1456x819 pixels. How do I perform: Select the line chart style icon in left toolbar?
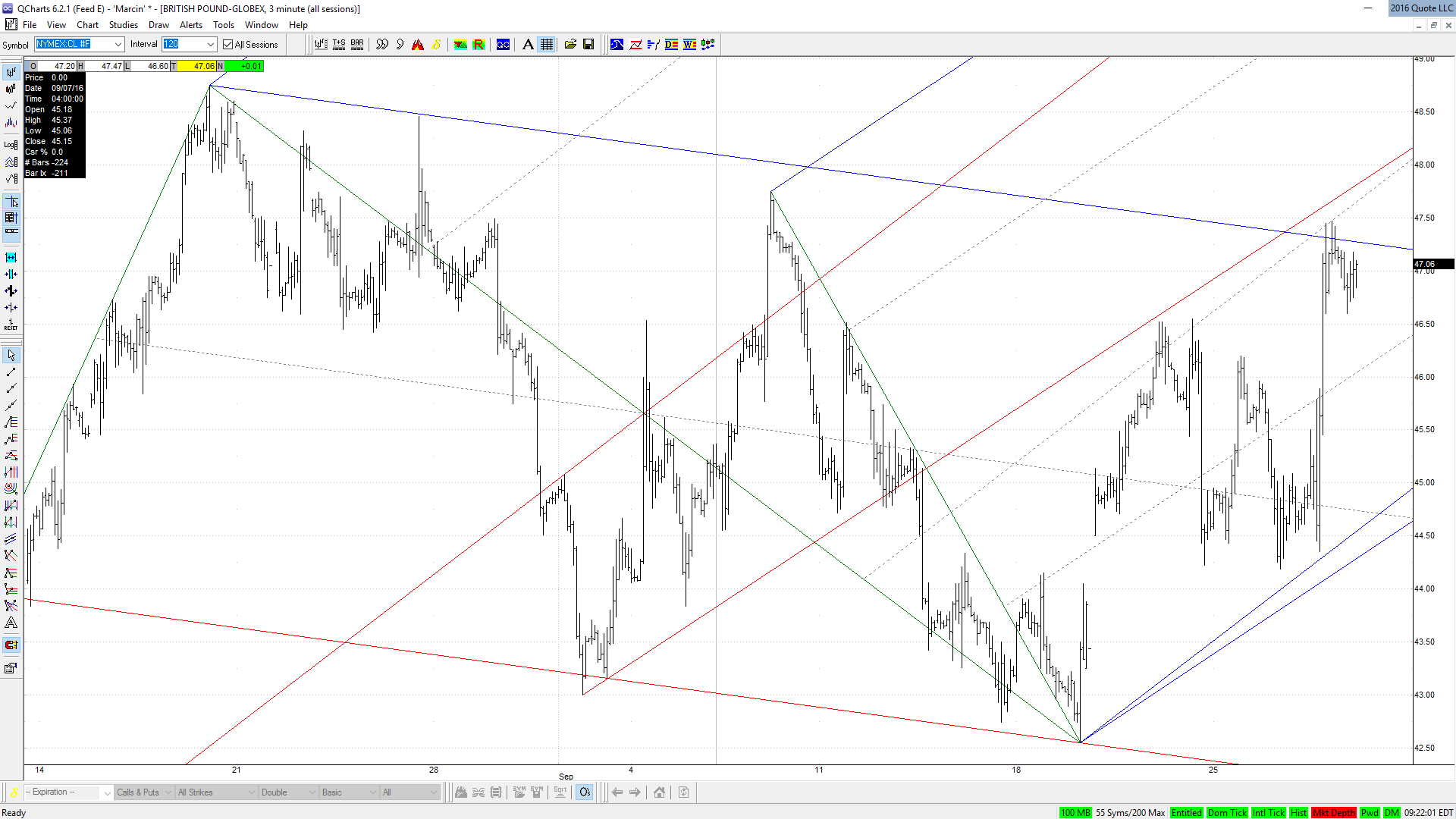11,105
